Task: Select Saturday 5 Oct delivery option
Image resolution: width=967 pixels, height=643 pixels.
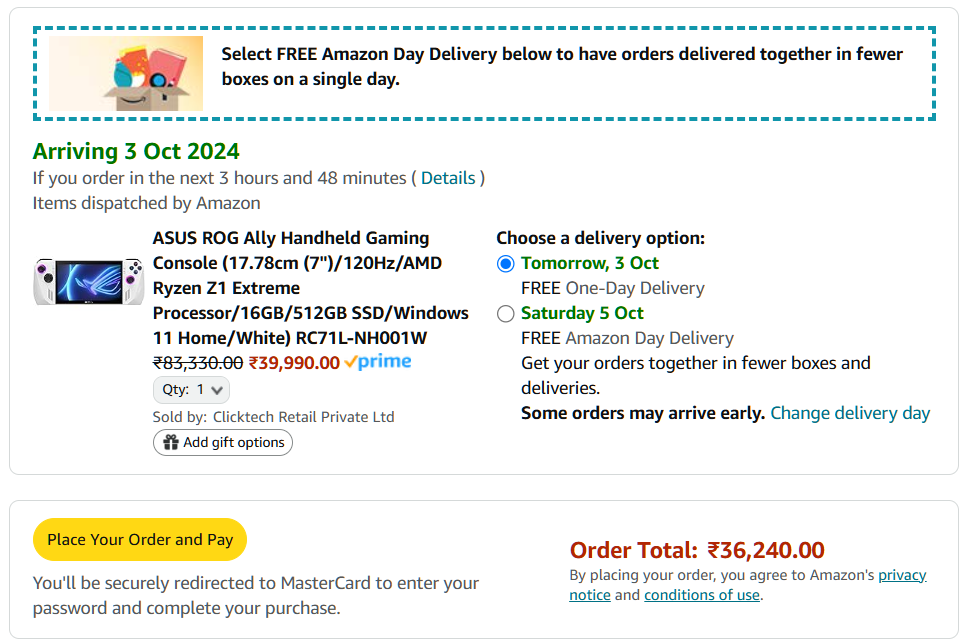Action: coord(505,314)
